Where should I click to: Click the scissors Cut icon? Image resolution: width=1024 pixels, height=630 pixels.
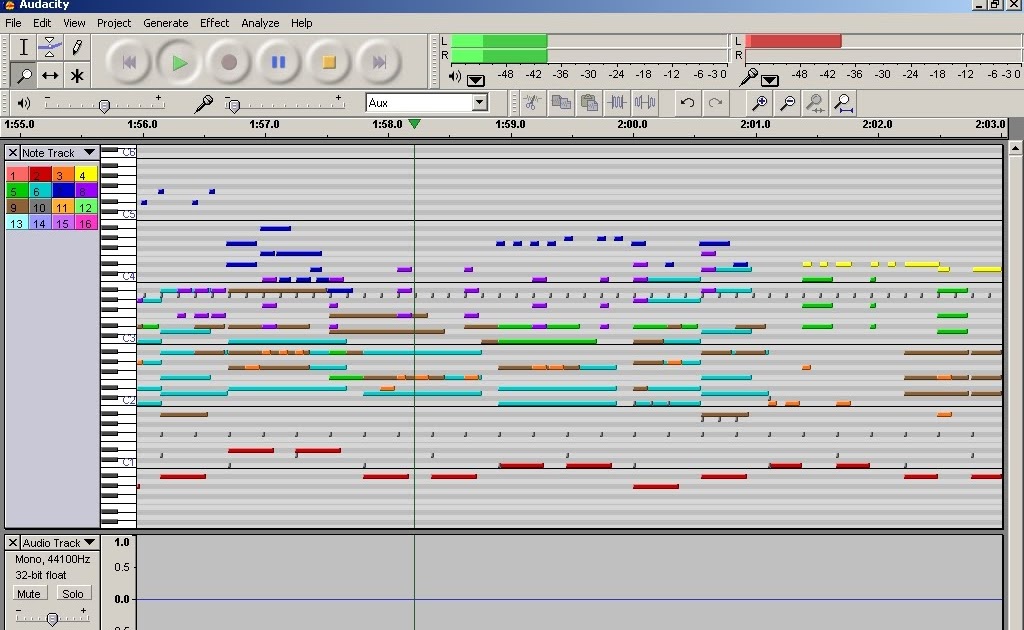(x=533, y=102)
